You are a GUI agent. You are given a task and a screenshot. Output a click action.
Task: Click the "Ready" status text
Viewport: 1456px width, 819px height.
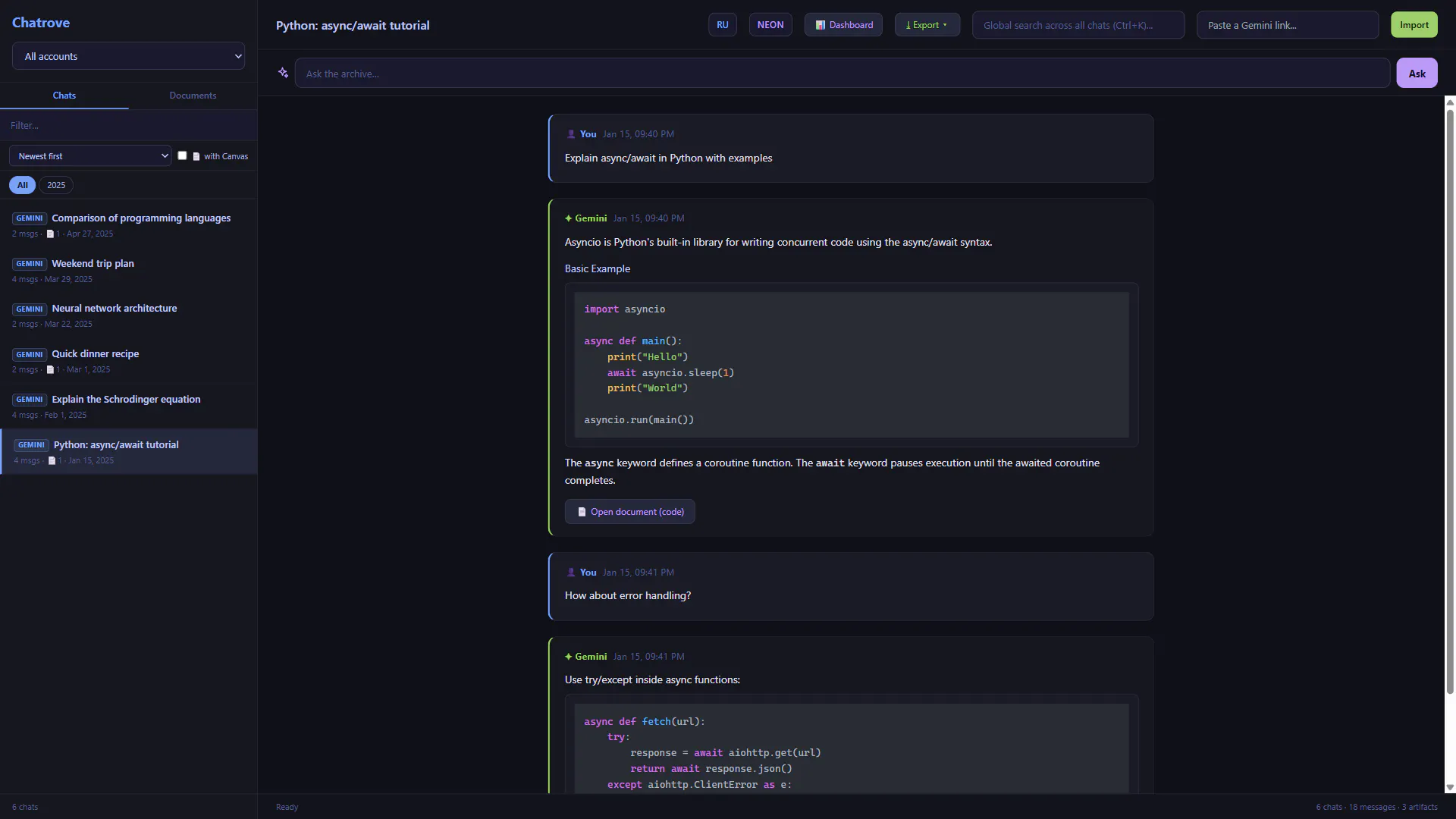[287, 807]
